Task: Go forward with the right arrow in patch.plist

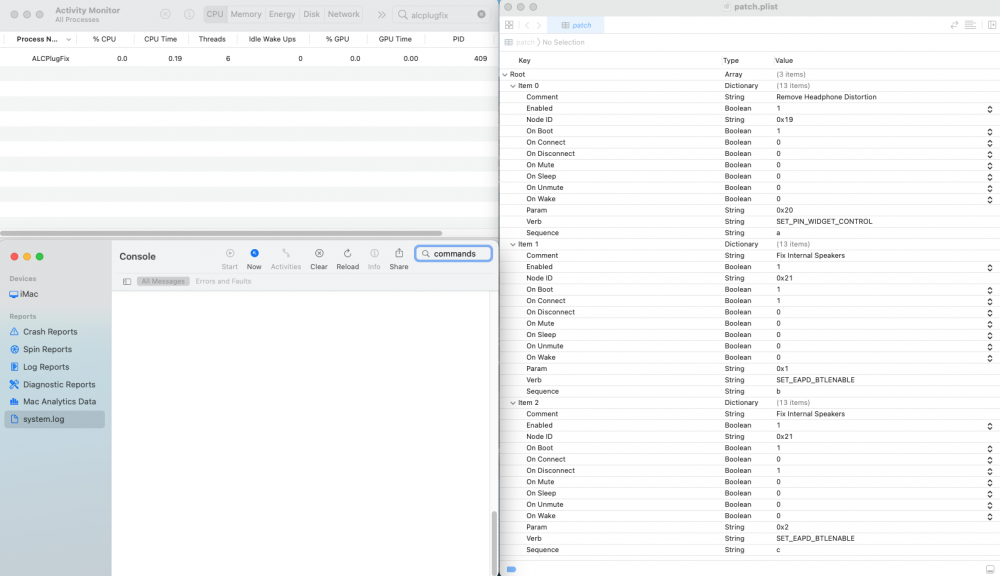Action: (539, 25)
